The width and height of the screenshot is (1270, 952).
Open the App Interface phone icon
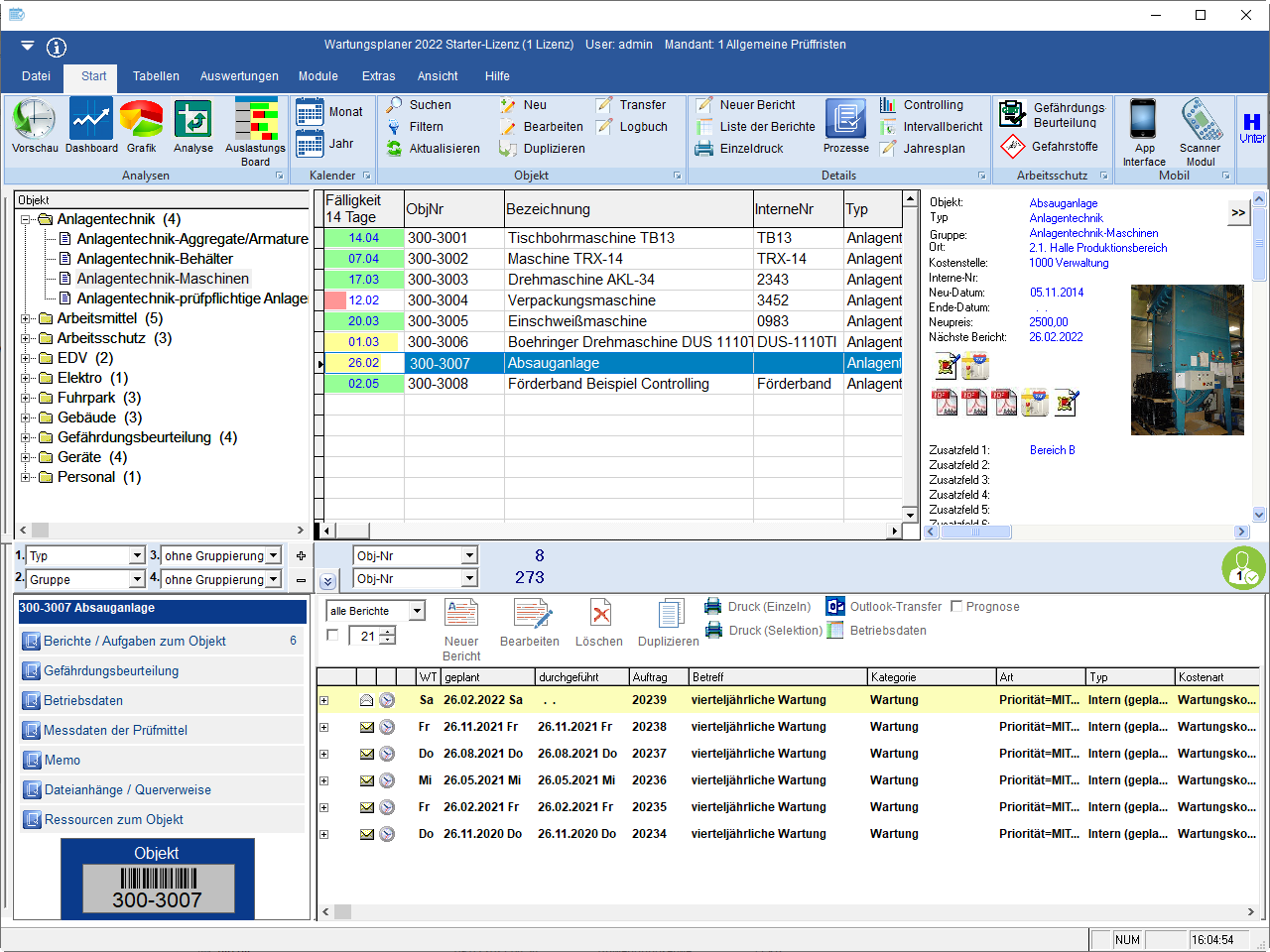(x=1143, y=120)
